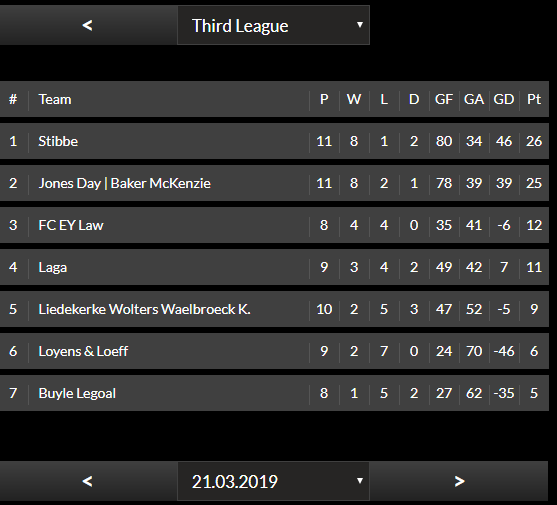
Task: Open the FC EY Law team
Action: 71,225
